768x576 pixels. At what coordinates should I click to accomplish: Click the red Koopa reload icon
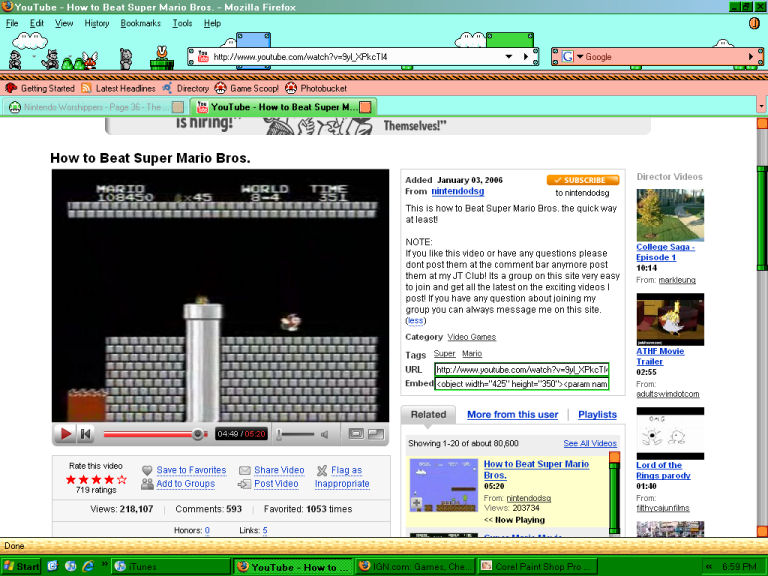91,60
